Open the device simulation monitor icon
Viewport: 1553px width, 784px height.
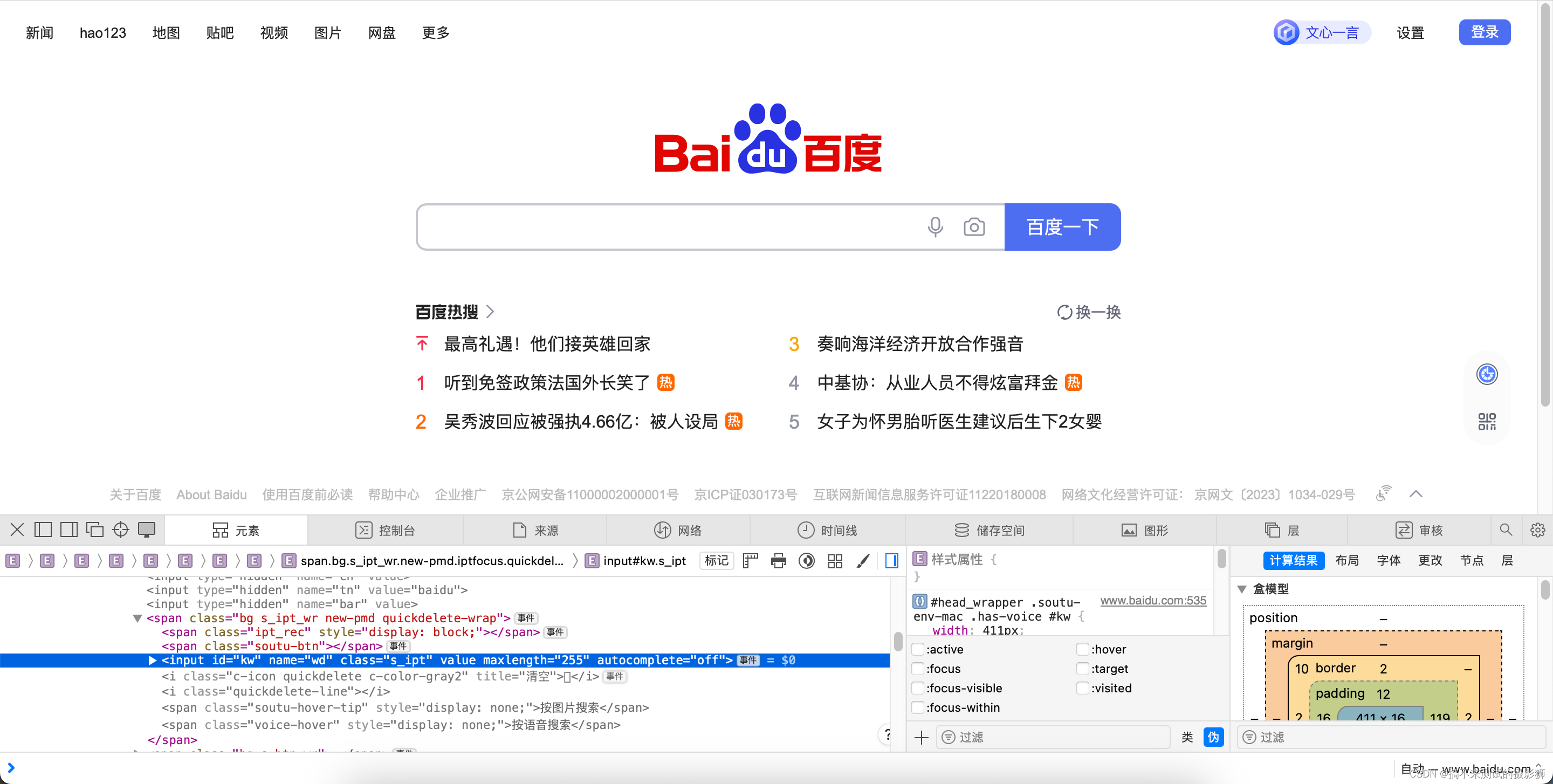tap(147, 529)
